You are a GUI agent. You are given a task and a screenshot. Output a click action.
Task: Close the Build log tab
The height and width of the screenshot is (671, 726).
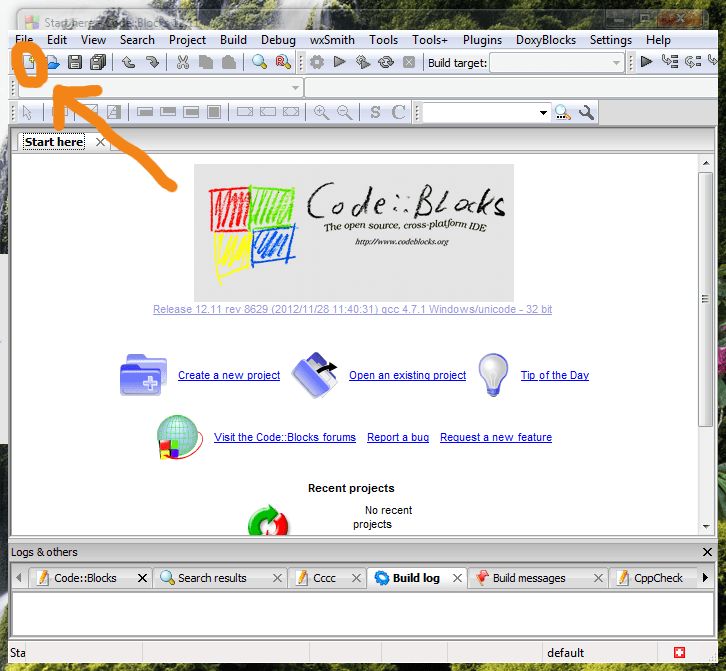pyautogui.click(x=457, y=578)
